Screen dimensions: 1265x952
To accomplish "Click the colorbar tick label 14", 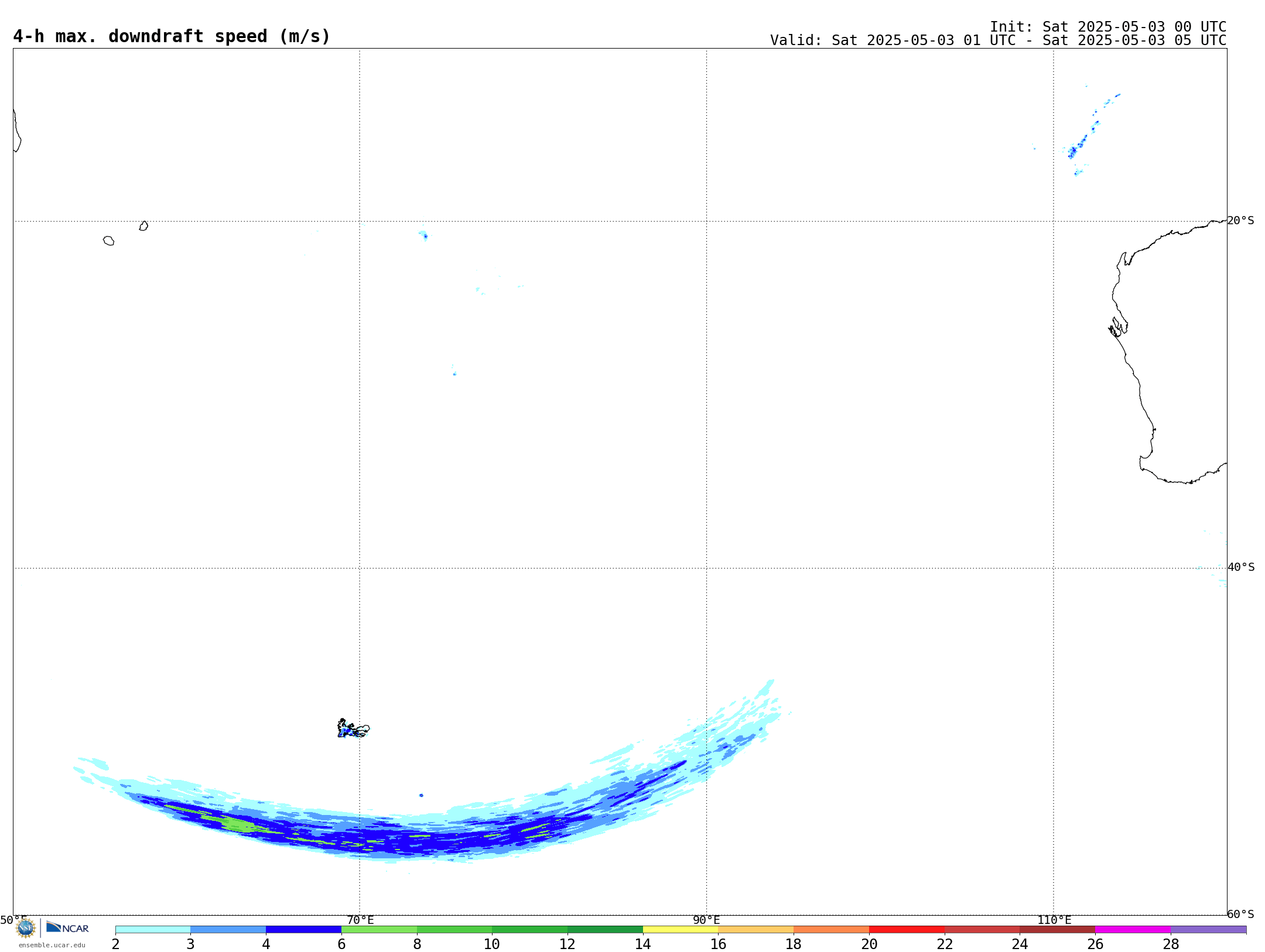I will coord(643,944).
